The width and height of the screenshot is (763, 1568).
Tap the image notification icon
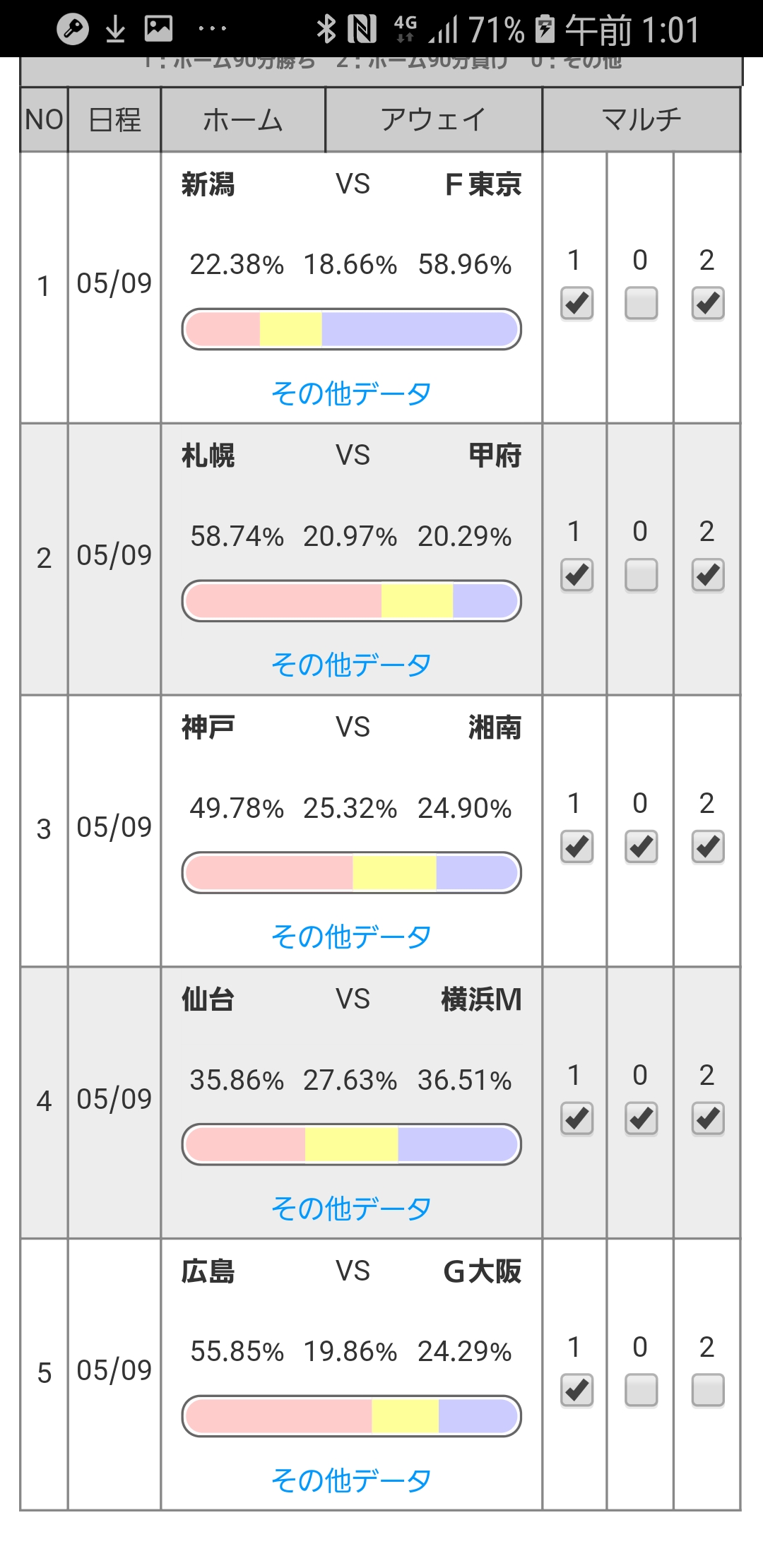pyautogui.click(x=158, y=28)
